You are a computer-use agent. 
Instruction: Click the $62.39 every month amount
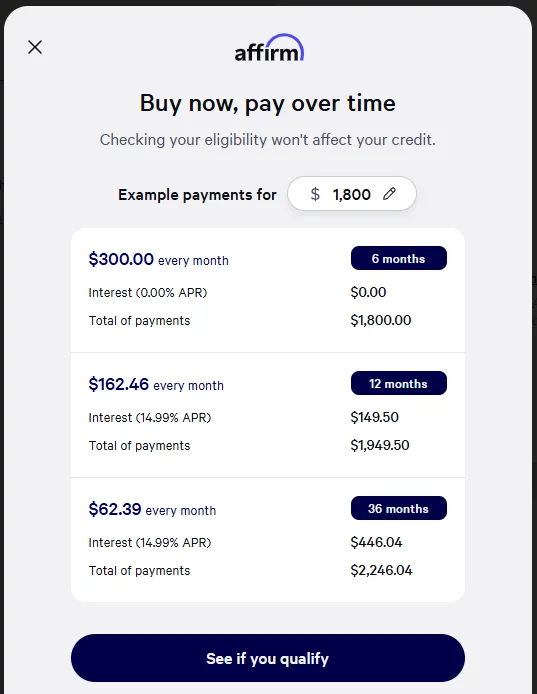[x=152, y=509]
